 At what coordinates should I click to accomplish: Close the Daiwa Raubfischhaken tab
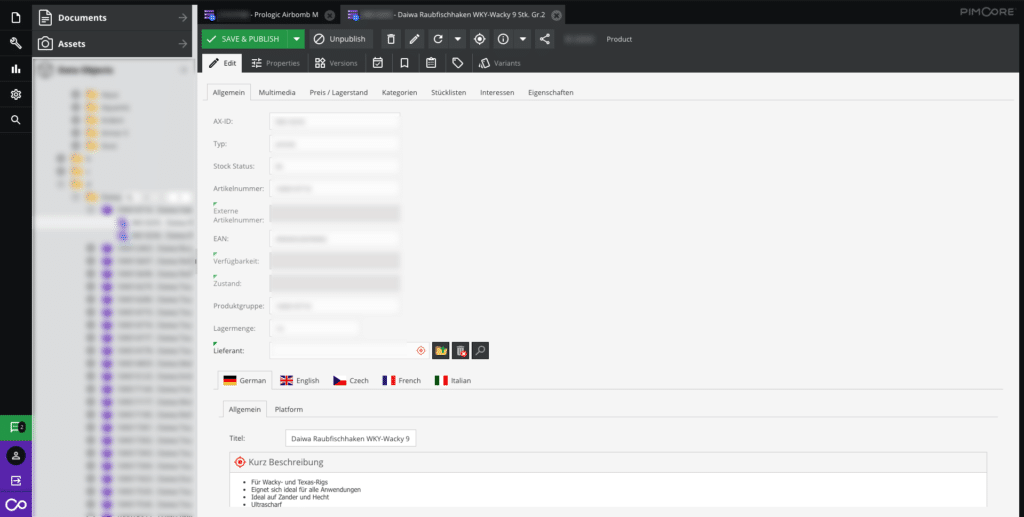click(556, 15)
